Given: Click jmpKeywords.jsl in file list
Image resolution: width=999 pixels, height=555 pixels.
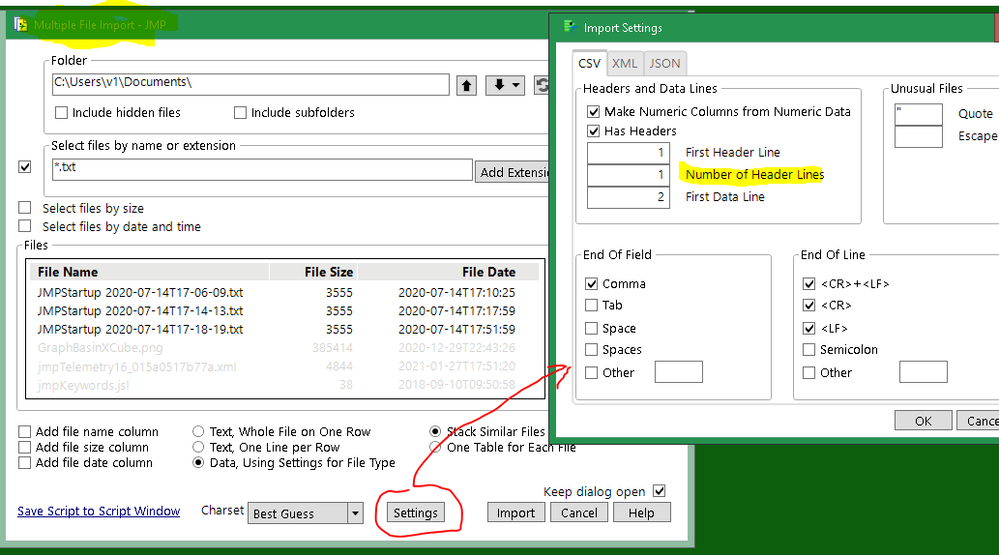Looking at the screenshot, I should click(x=83, y=385).
